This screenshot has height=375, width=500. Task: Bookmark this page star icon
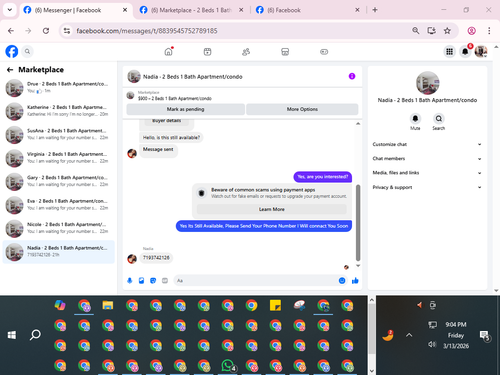tap(447, 31)
